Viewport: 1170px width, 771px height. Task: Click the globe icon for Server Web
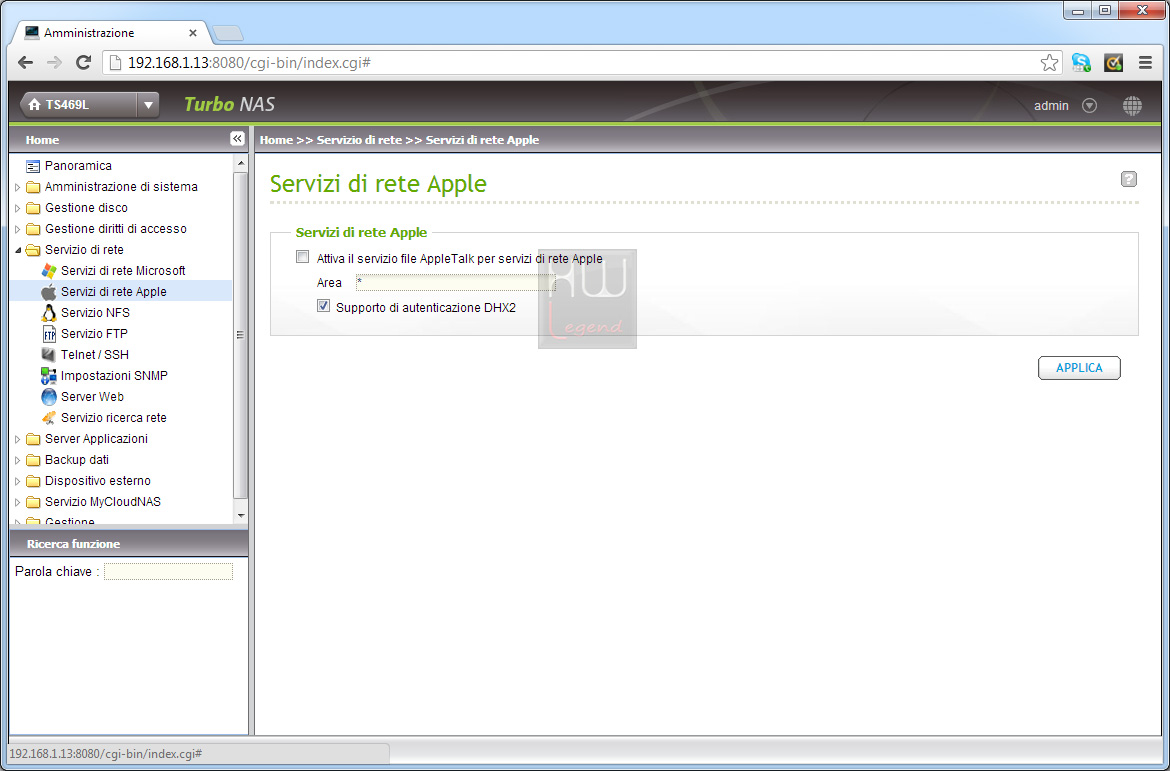(x=49, y=396)
